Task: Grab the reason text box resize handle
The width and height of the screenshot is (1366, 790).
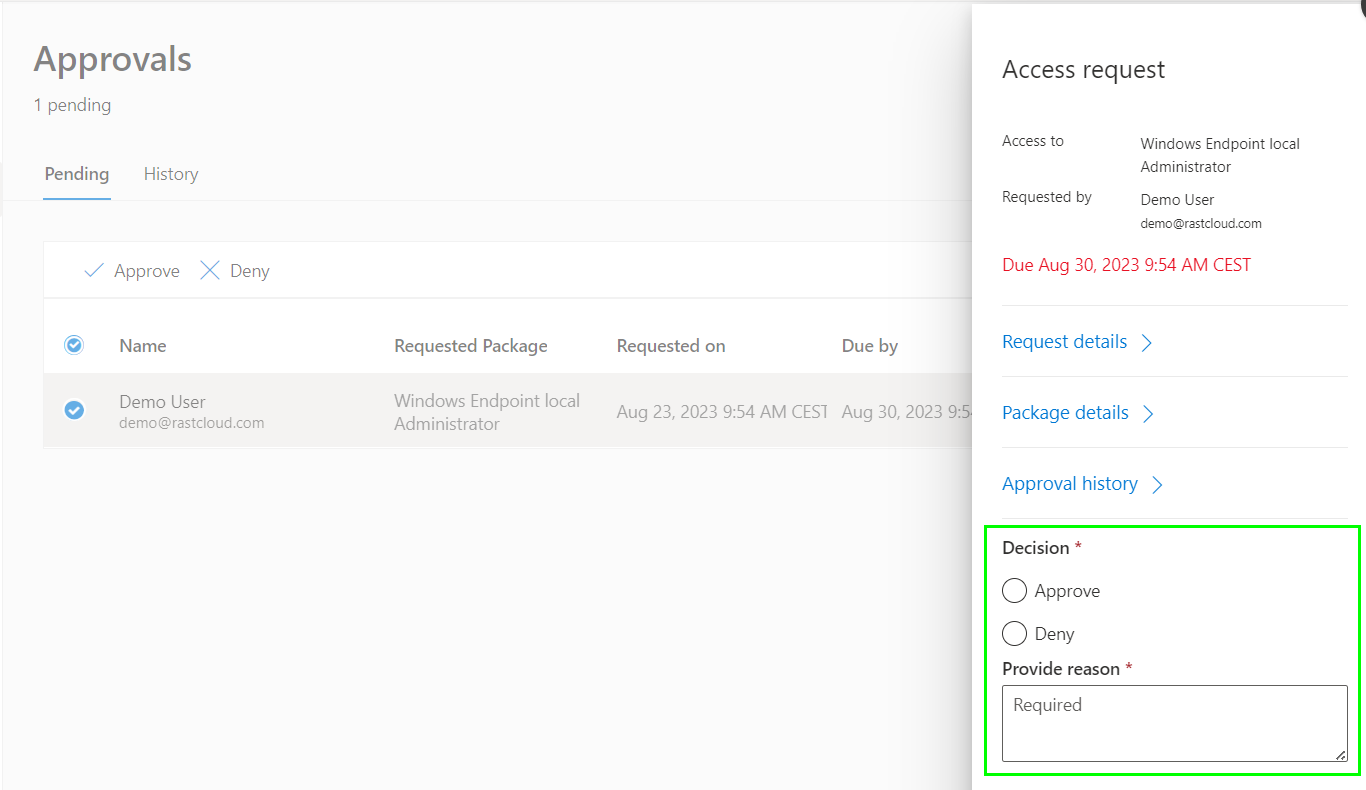Action: point(1341,756)
